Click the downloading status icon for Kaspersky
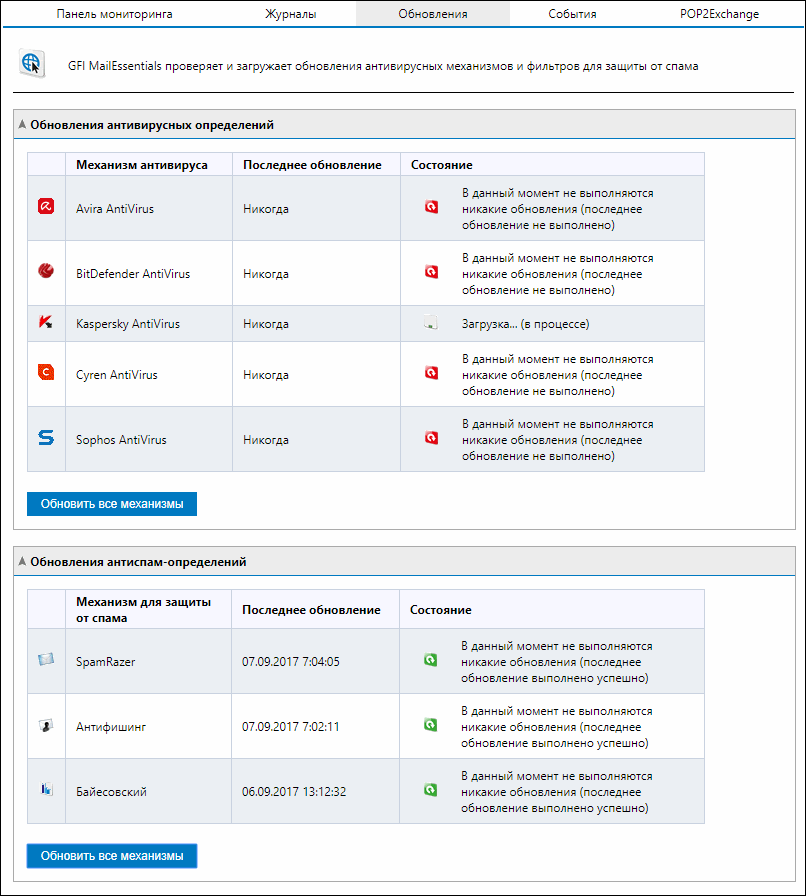 (430, 323)
